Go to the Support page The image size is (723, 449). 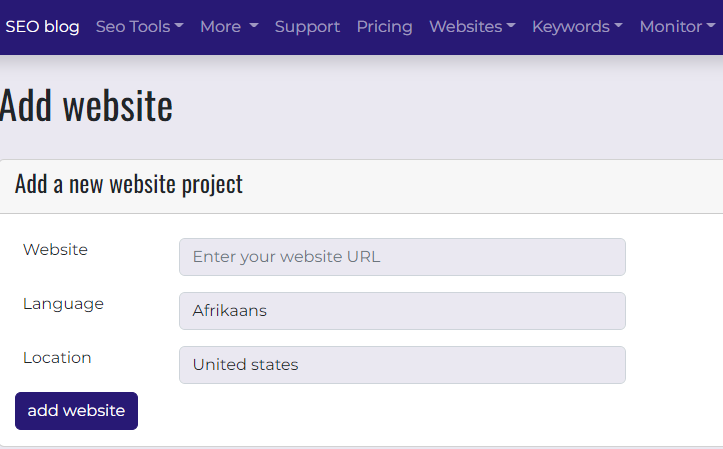[x=307, y=27]
